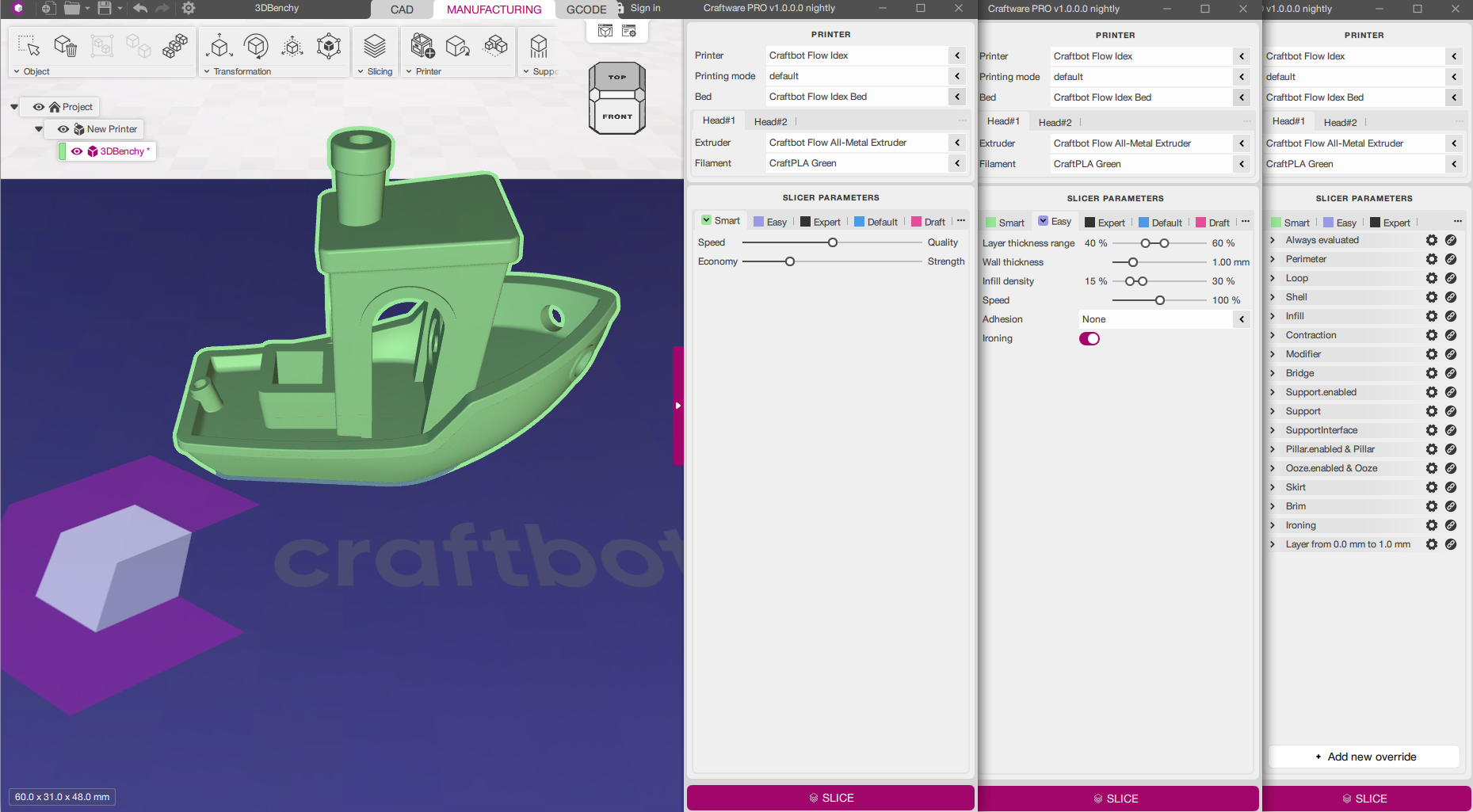The width and height of the screenshot is (1473, 812).
Task: Click the Slicing layers icon
Action: click(x=375, y=46)
